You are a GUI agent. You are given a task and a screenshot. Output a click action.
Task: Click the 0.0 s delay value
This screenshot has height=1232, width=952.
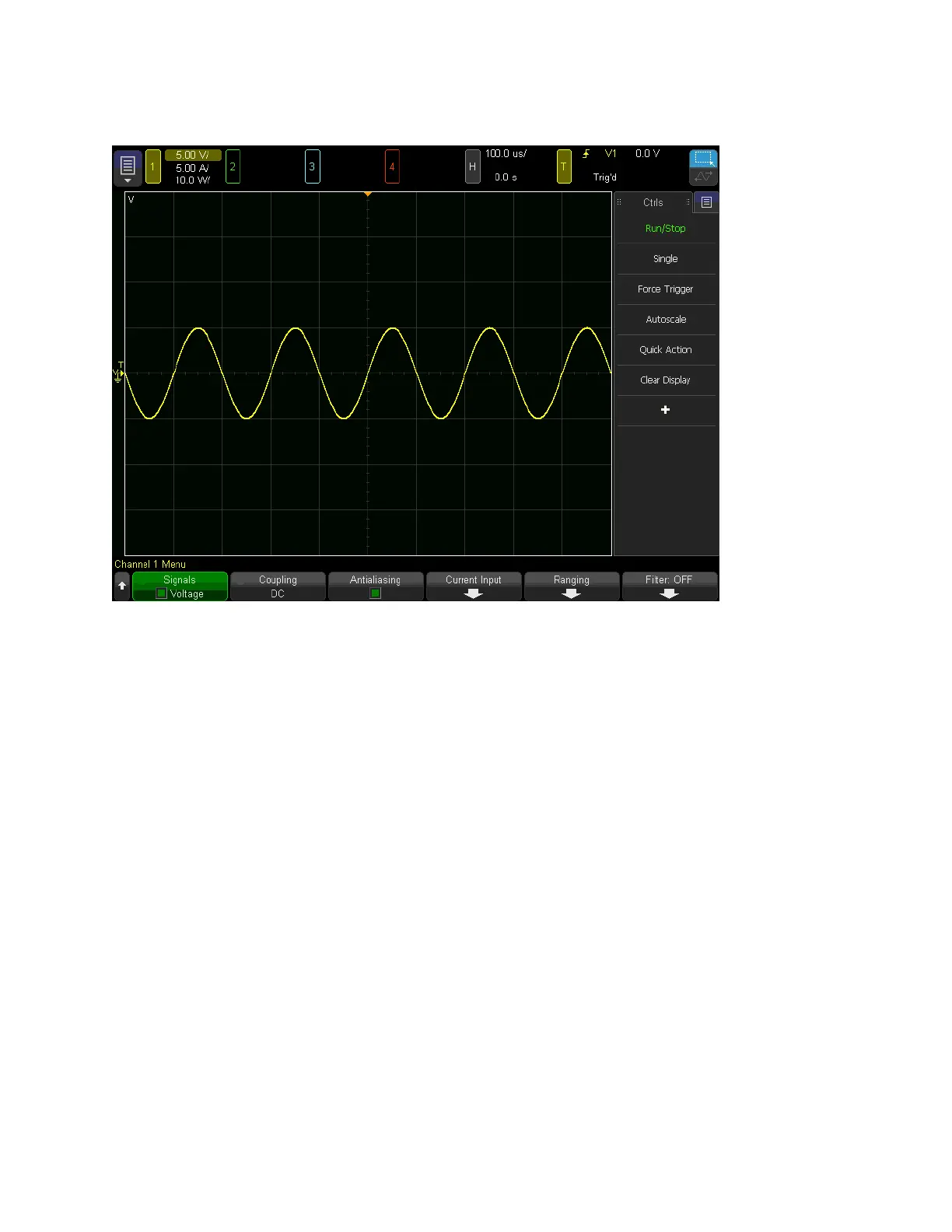506,177
